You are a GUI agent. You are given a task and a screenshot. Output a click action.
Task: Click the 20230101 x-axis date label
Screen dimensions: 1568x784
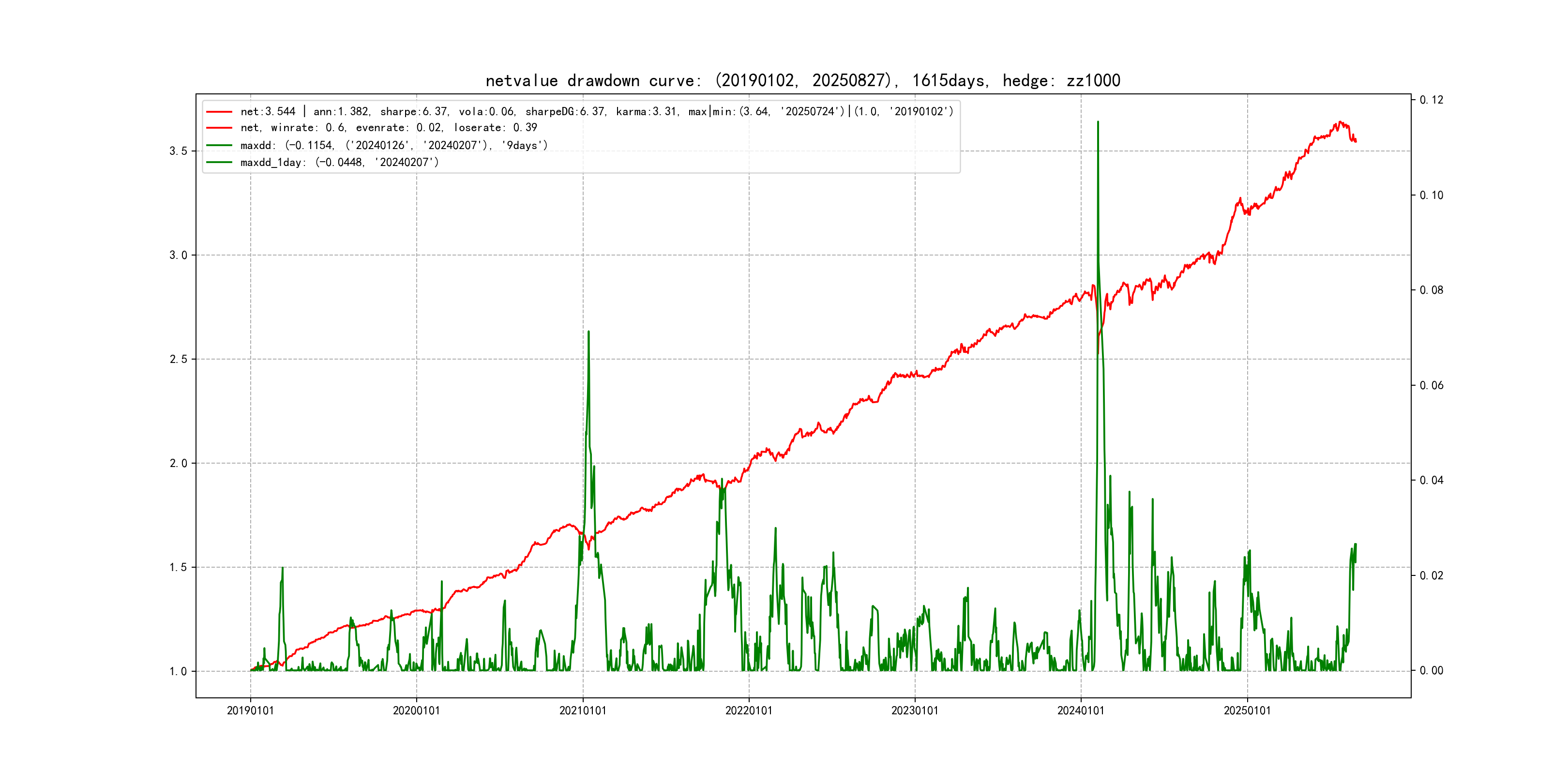point(915,711)
